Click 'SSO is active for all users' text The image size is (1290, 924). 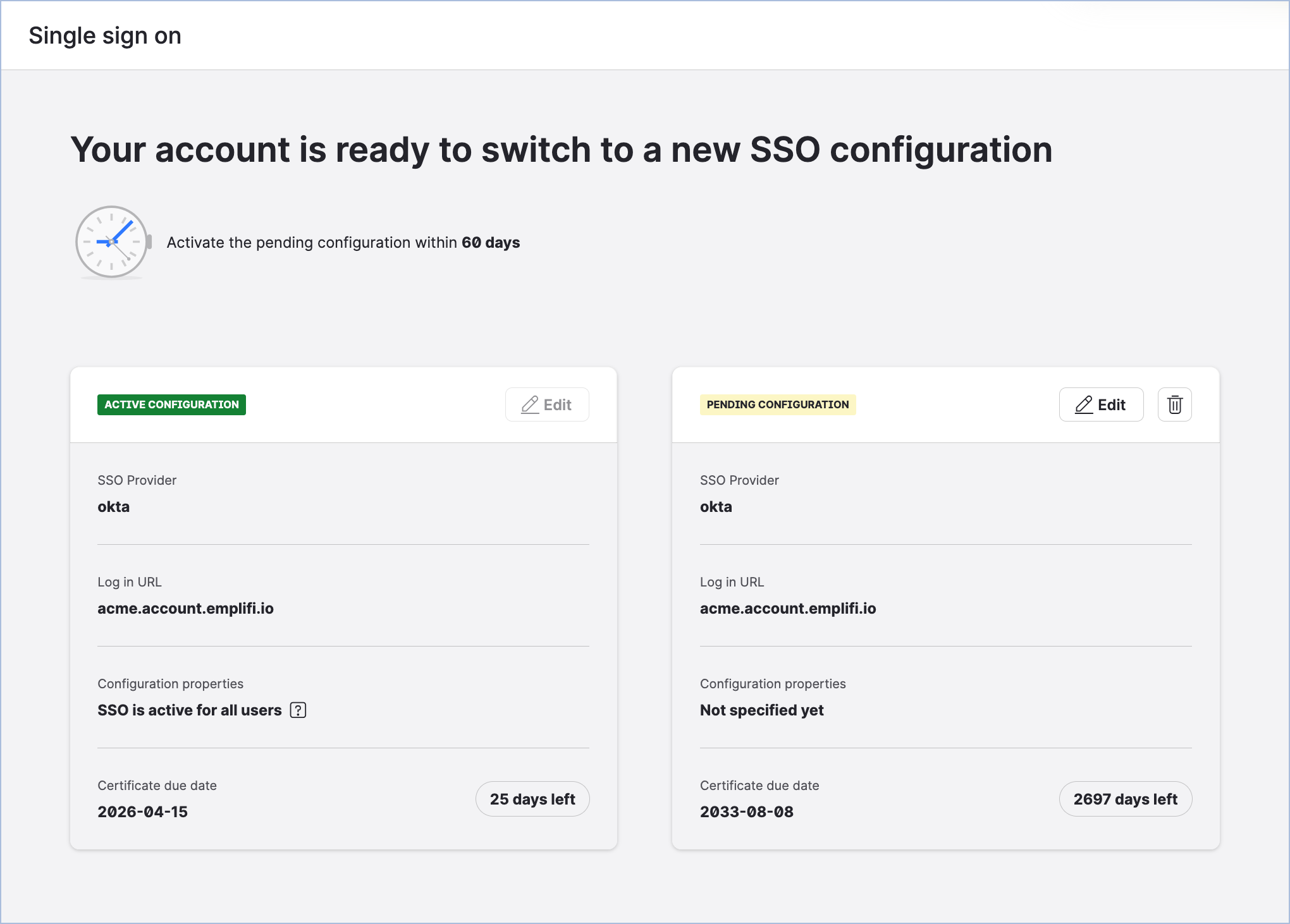point(189,710)
